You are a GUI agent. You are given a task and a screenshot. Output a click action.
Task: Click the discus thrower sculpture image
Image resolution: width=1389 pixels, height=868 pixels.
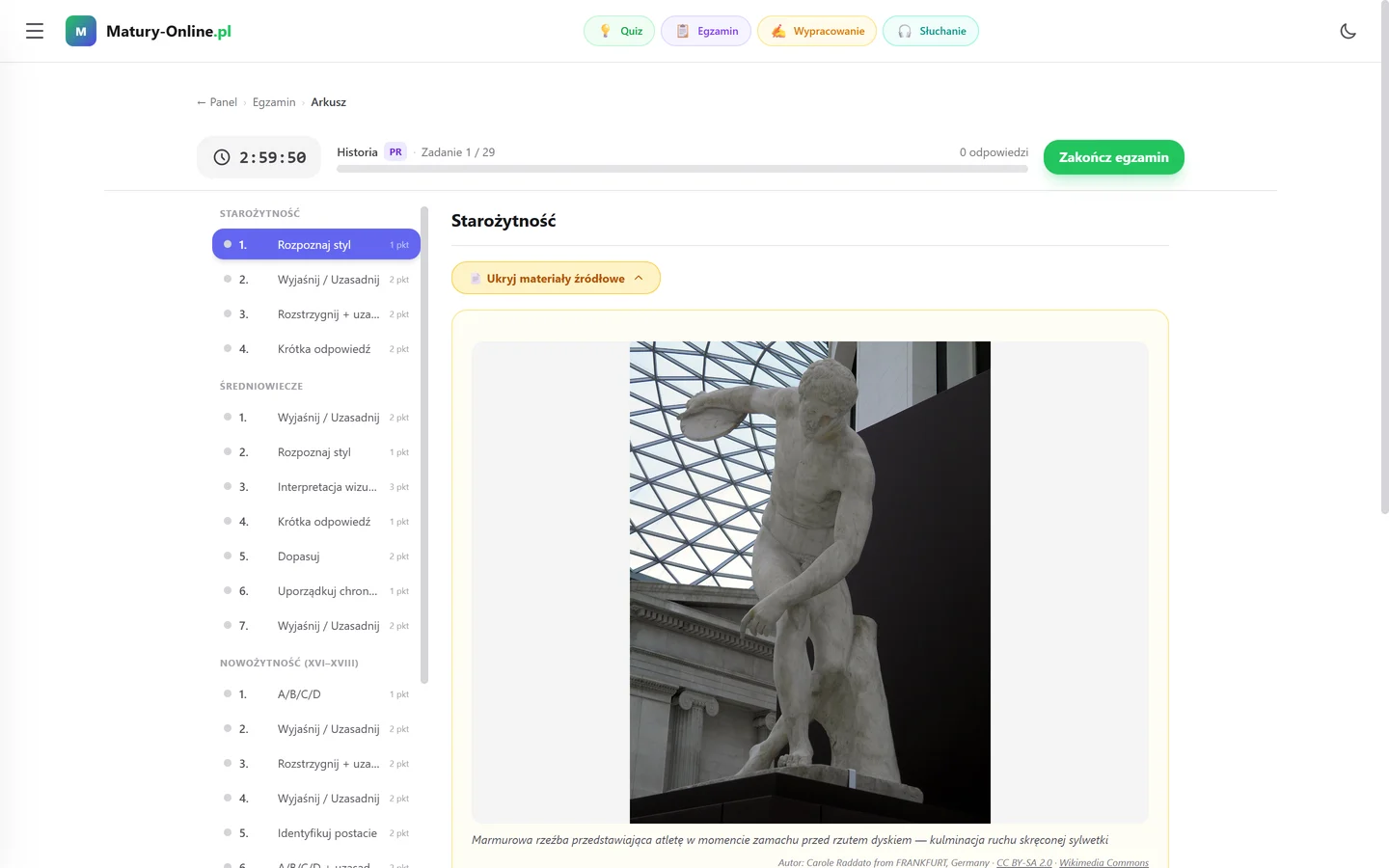[810, 583]
